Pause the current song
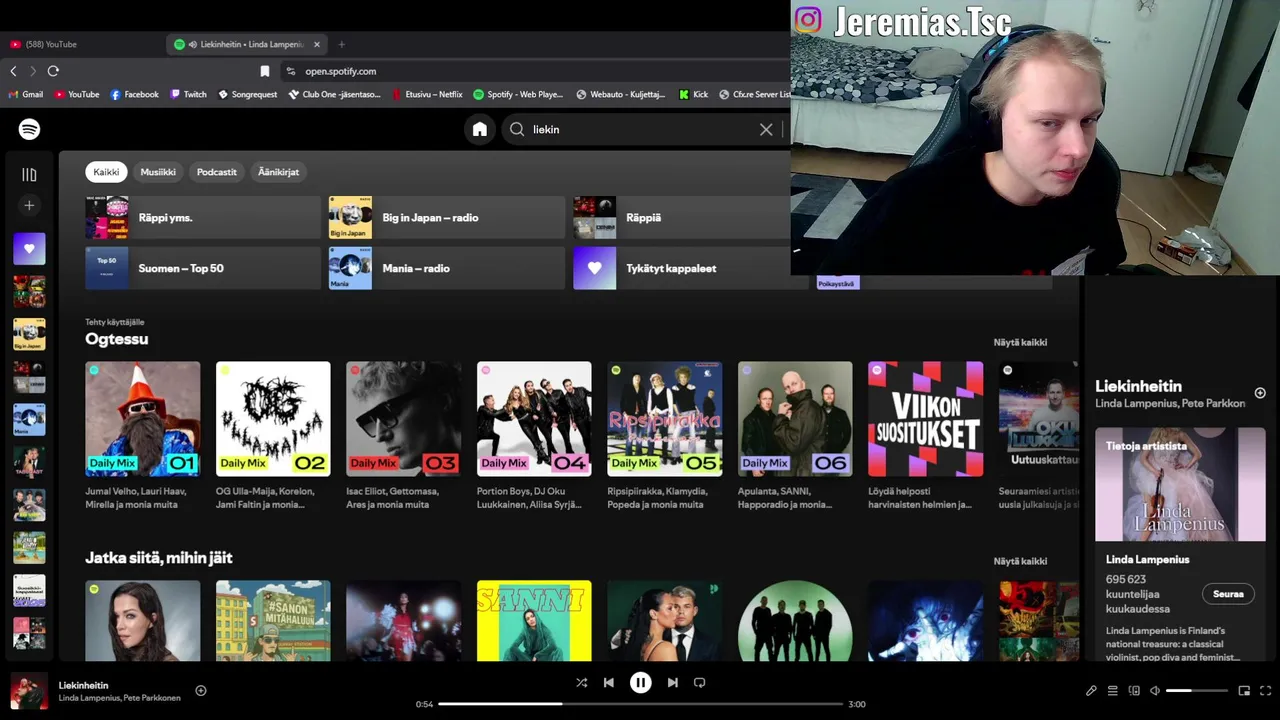 coord(640,683)
